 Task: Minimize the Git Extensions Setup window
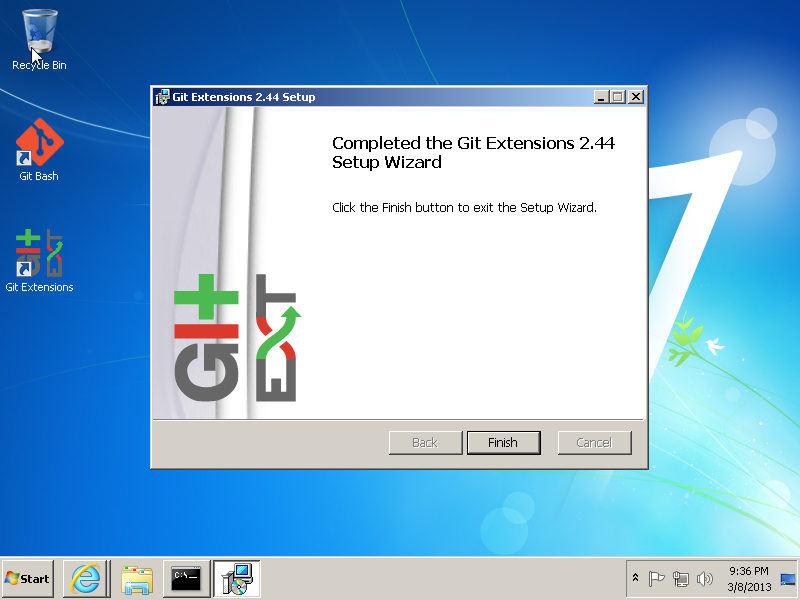[601, 96]
